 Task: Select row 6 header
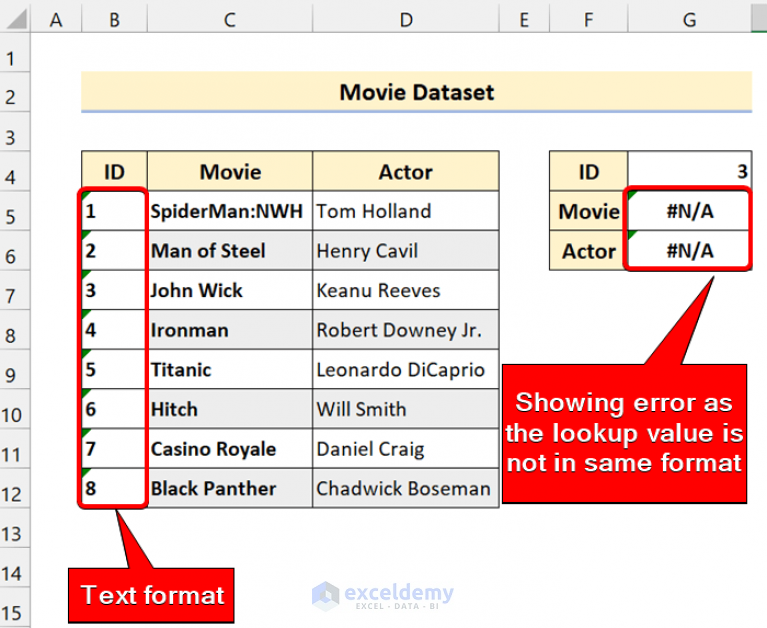pos(15,250)
